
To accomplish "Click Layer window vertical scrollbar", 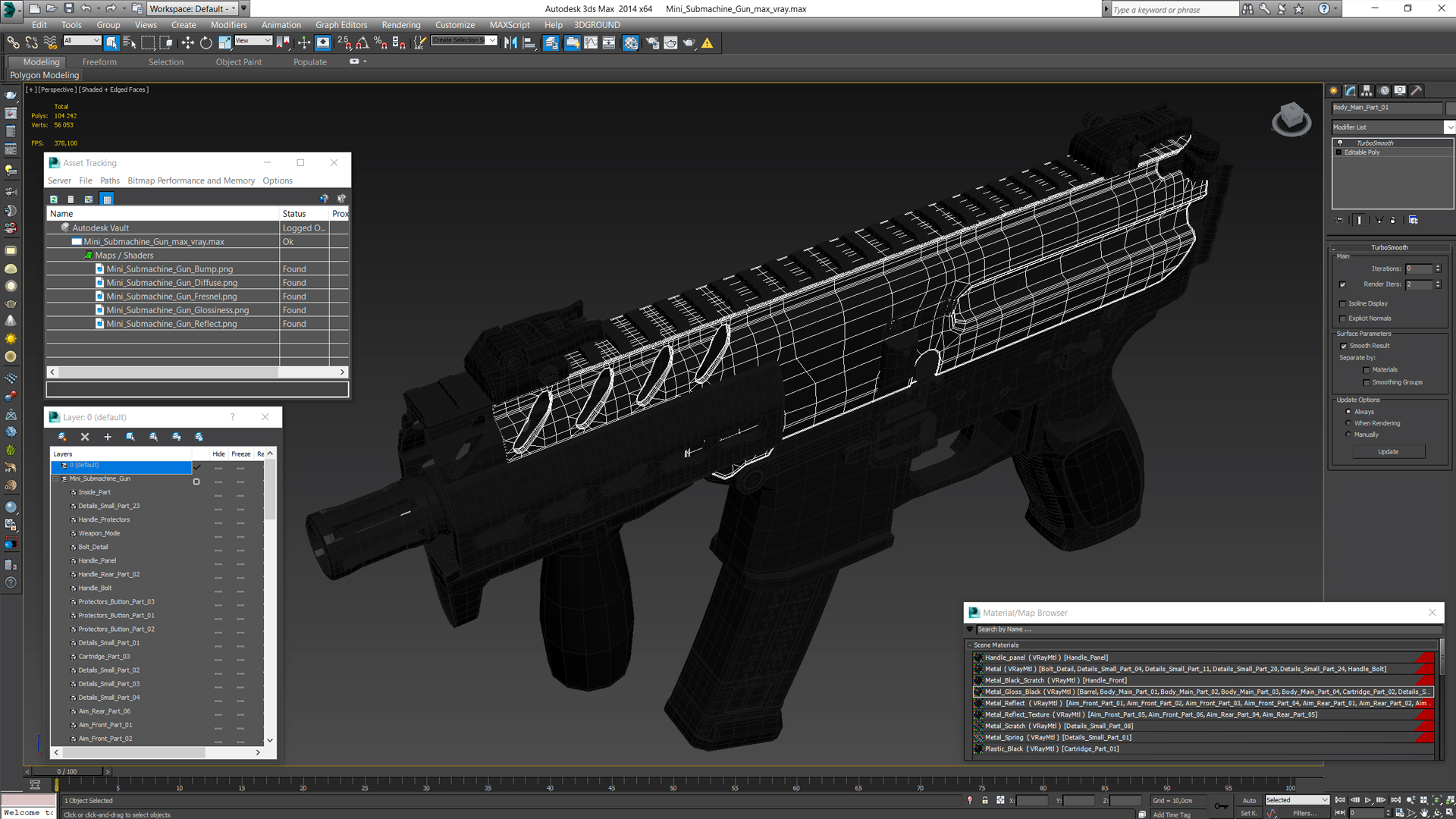I will [269, 490].
